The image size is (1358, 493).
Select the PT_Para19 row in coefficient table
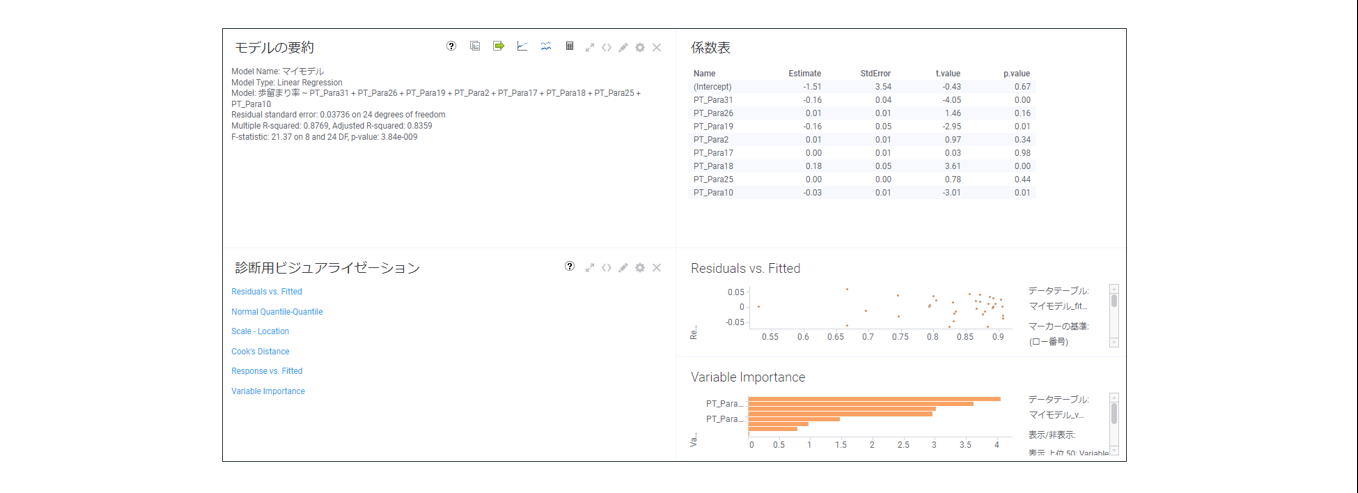click(862, 126)
